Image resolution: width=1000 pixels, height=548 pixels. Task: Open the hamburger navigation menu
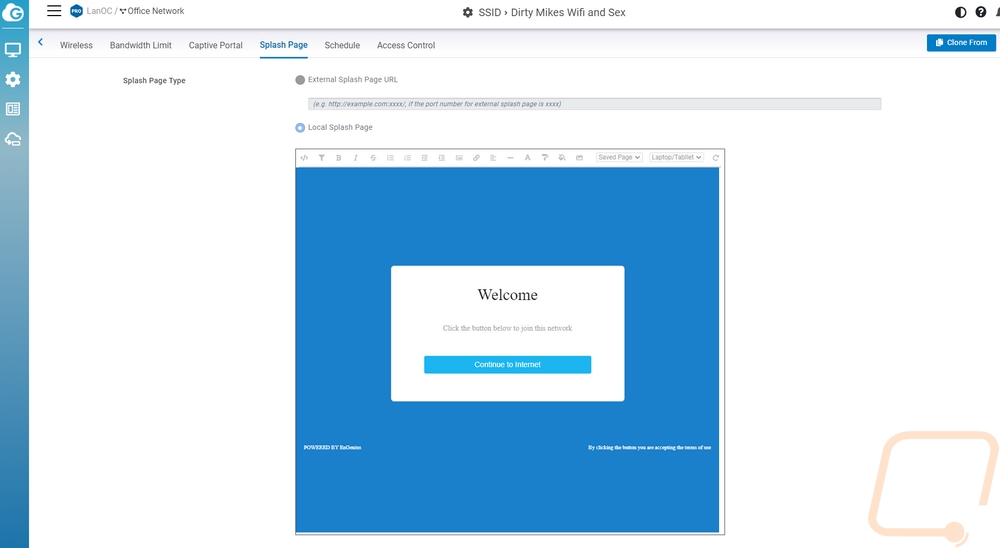click(54, 11)
